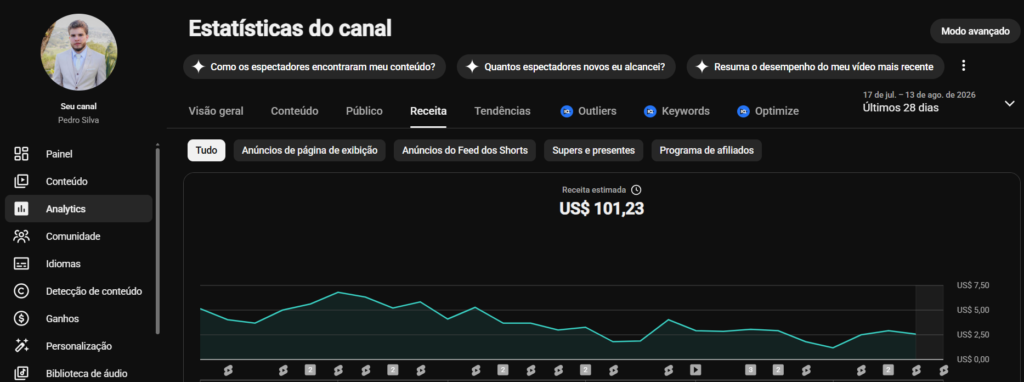Click the play video marker under chart
1024x382 pixels.
pos(696,370)
